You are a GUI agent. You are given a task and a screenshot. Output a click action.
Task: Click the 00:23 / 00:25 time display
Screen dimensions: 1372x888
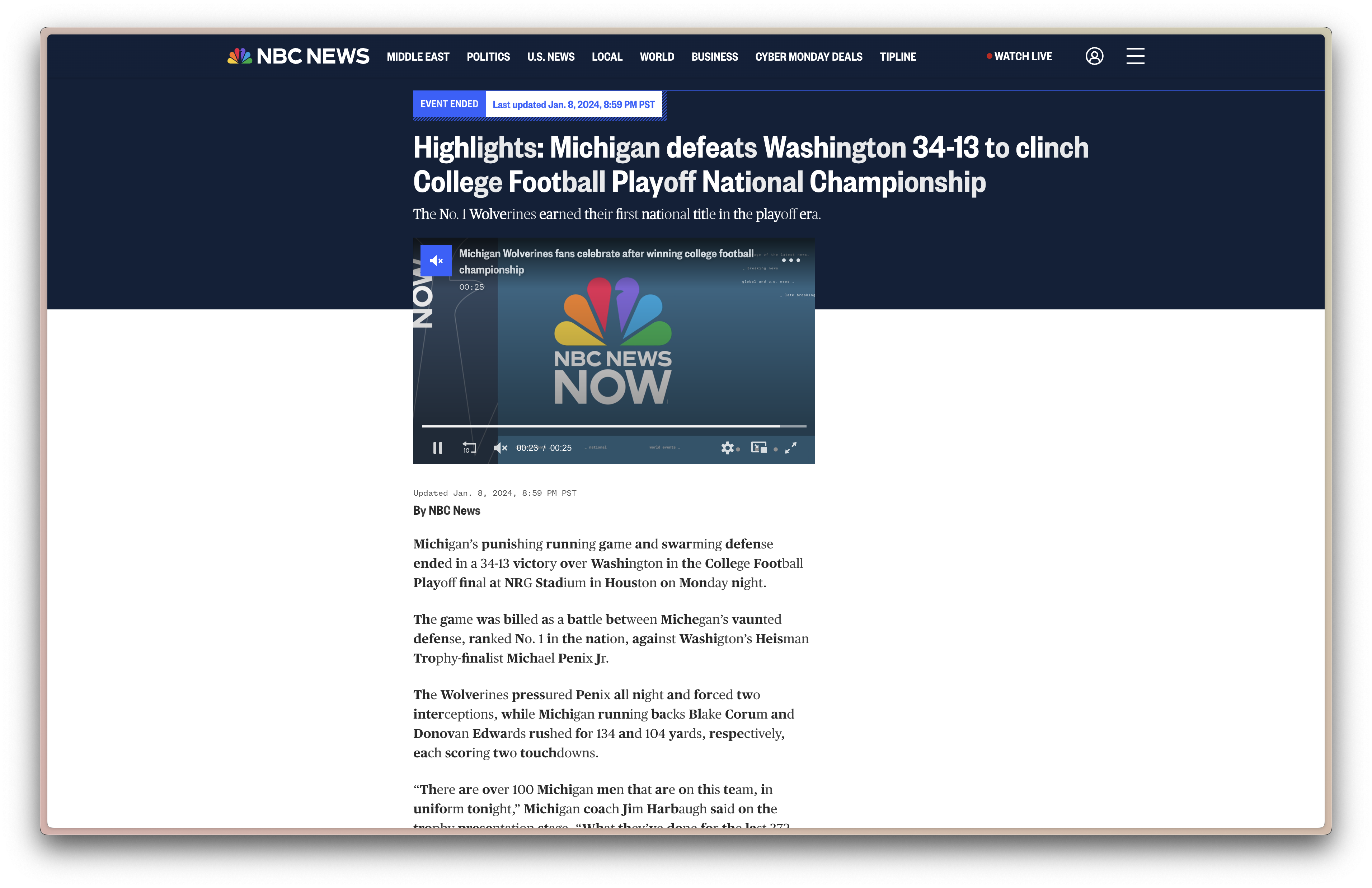click(544, 448)
